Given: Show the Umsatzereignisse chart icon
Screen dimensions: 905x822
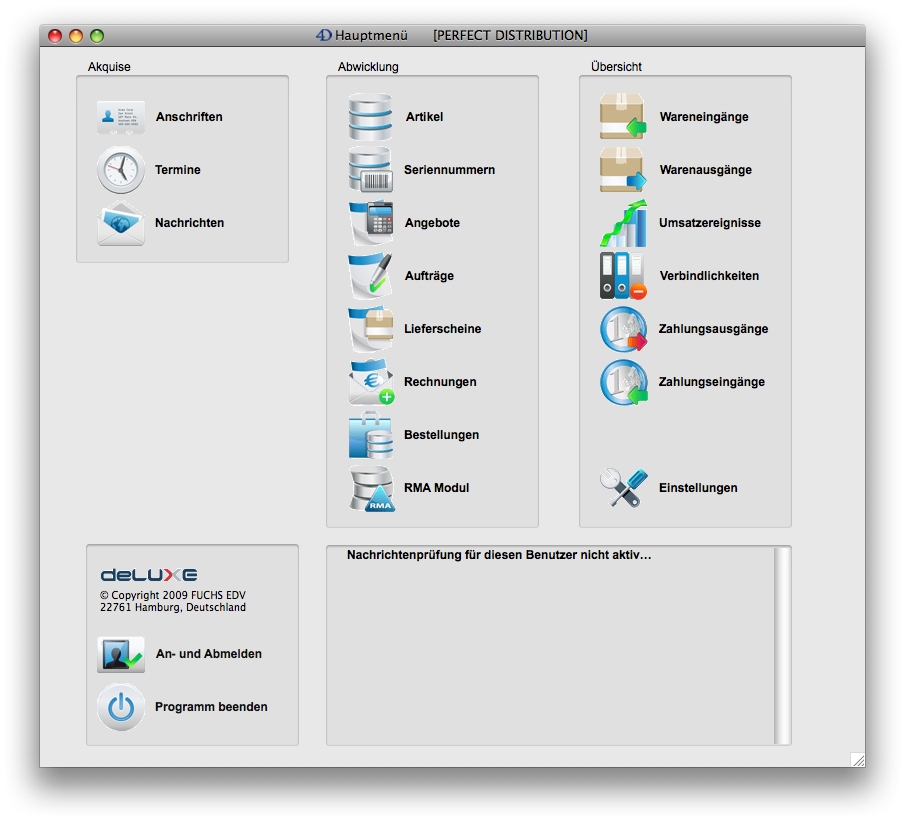Looking at the screenshot, I should (623, 223).
